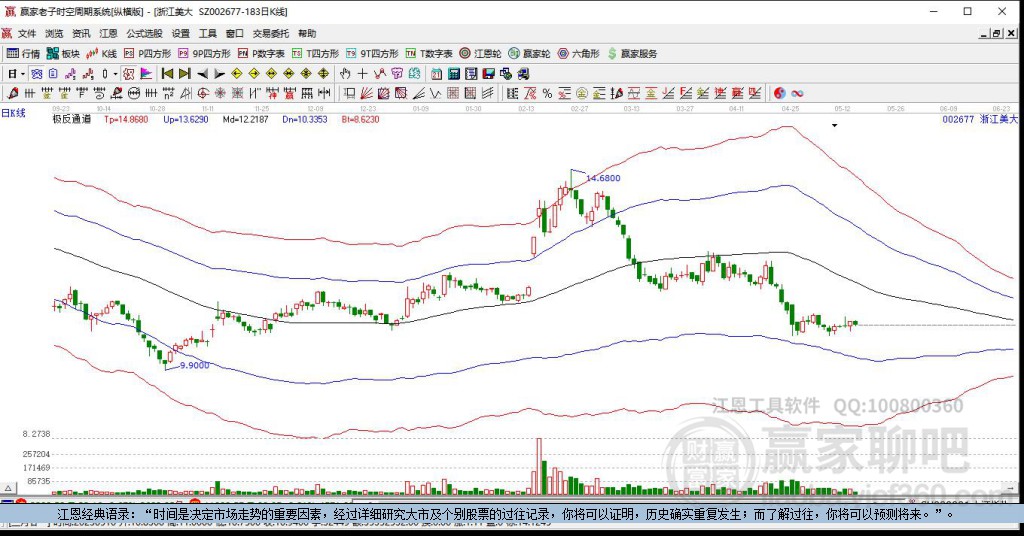Viewport: 1024px width, 536px height.
Task: Switch to the K线 chart view
Action: 102,54
